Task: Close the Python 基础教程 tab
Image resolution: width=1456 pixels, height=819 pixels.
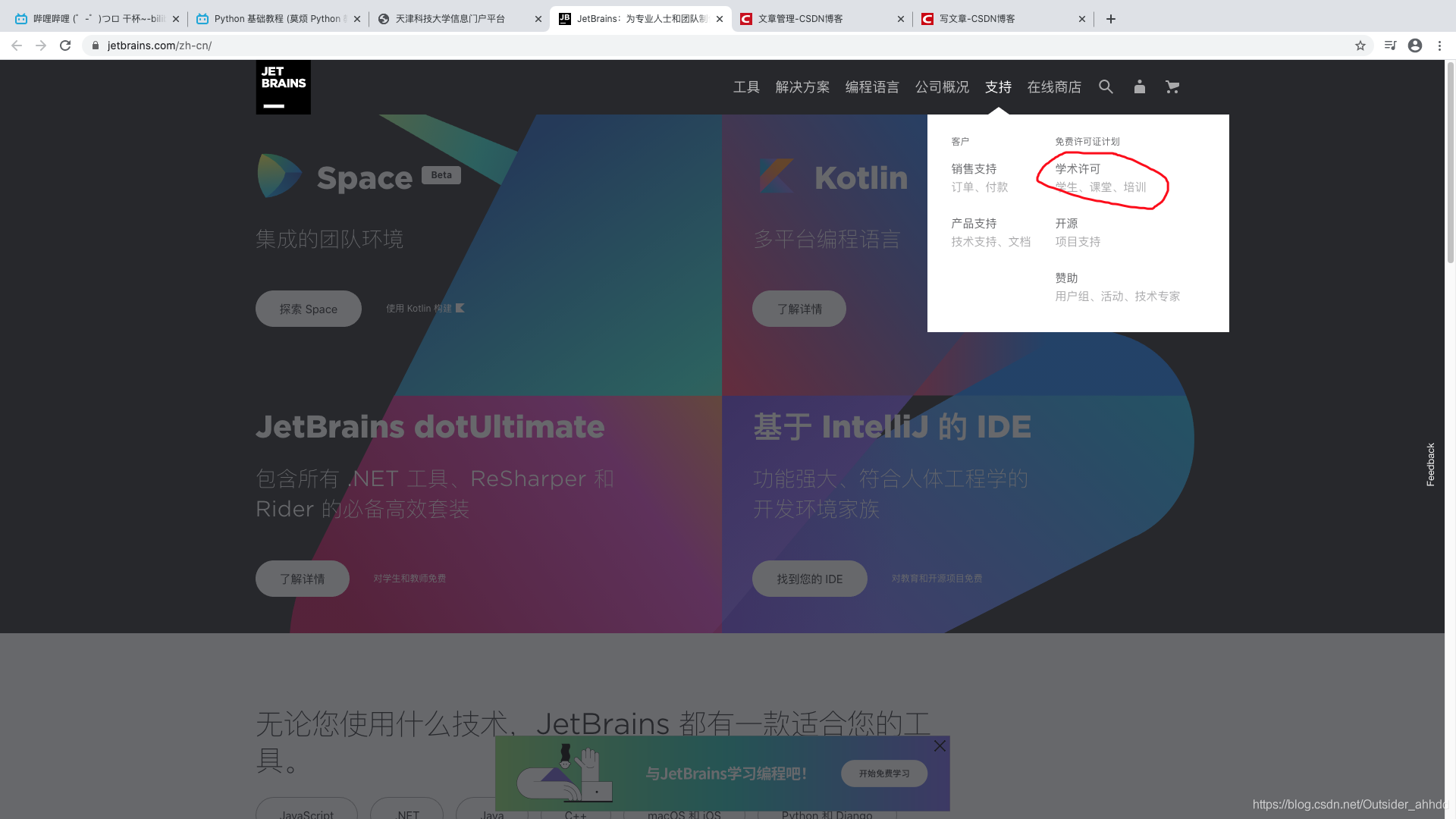Action: coord(357,19)
